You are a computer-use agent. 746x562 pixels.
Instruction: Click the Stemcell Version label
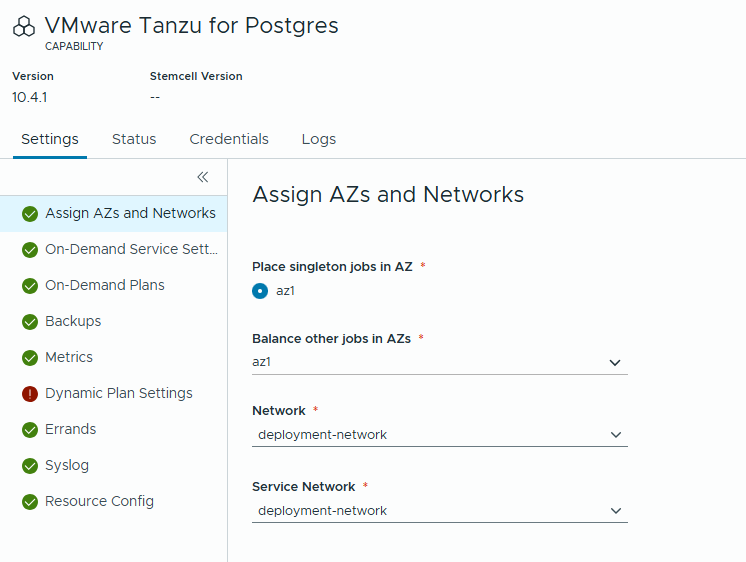coord(196,76)
